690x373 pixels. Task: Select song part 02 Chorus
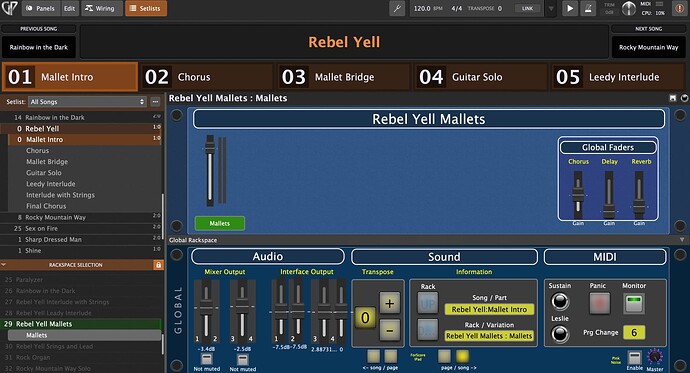(x=207, y=77)
